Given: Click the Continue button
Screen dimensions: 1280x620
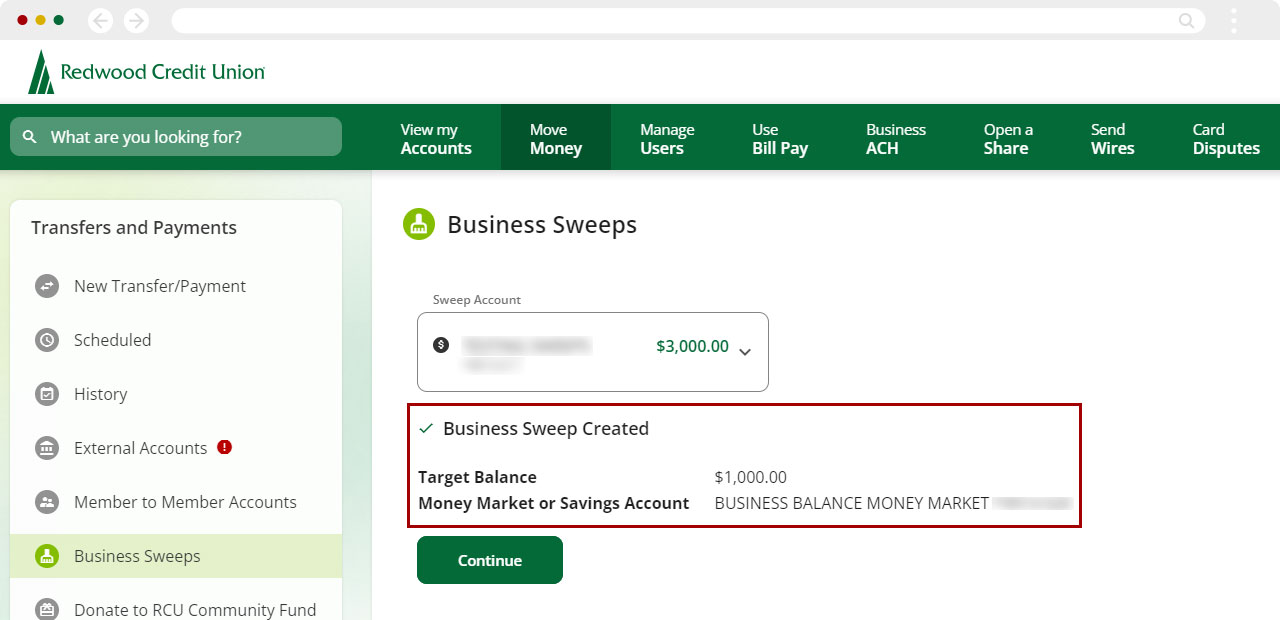Looking at the screenshot, I should (x=490, y=560).
